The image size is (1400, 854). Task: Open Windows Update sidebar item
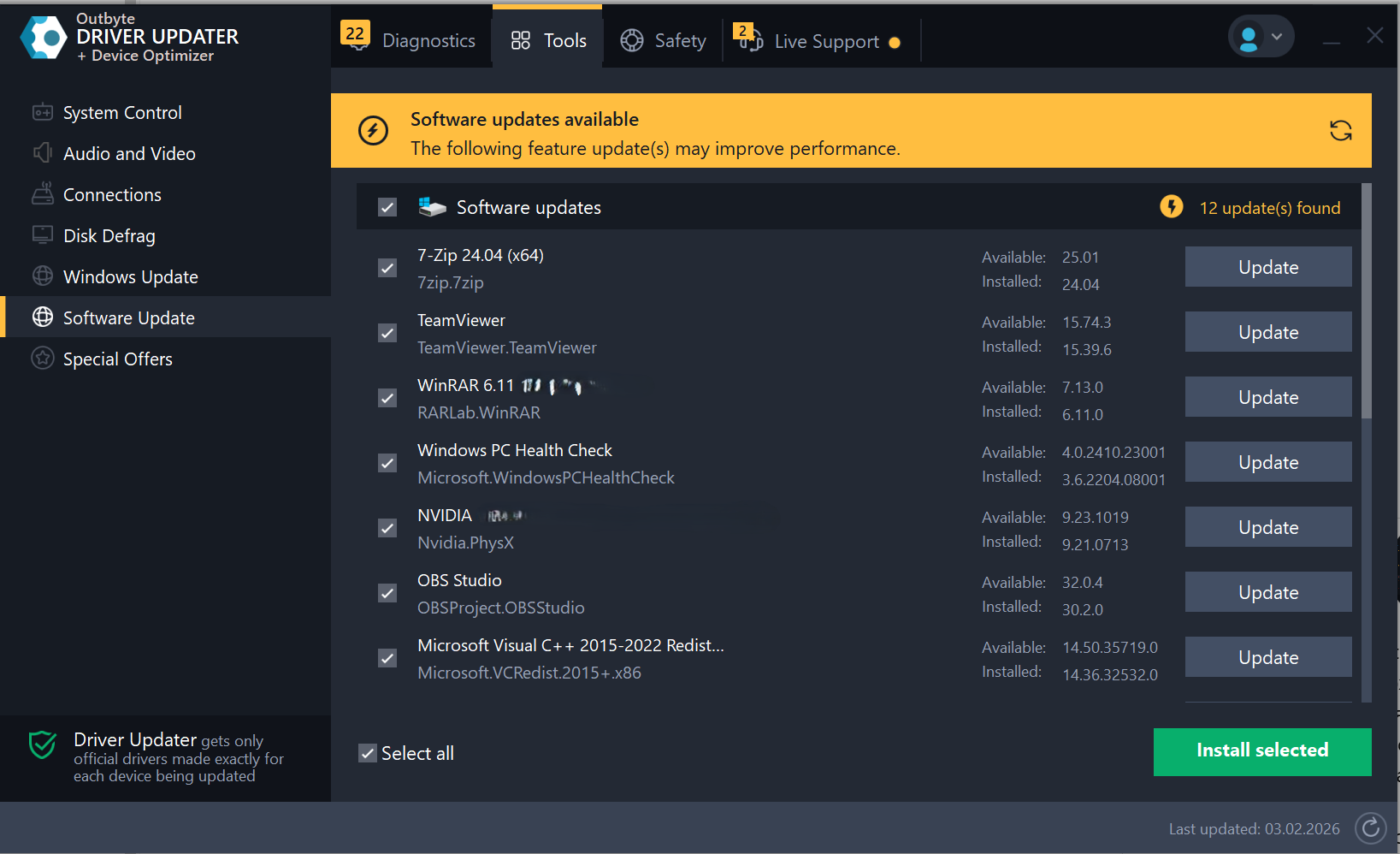click(x=130, y=277)
